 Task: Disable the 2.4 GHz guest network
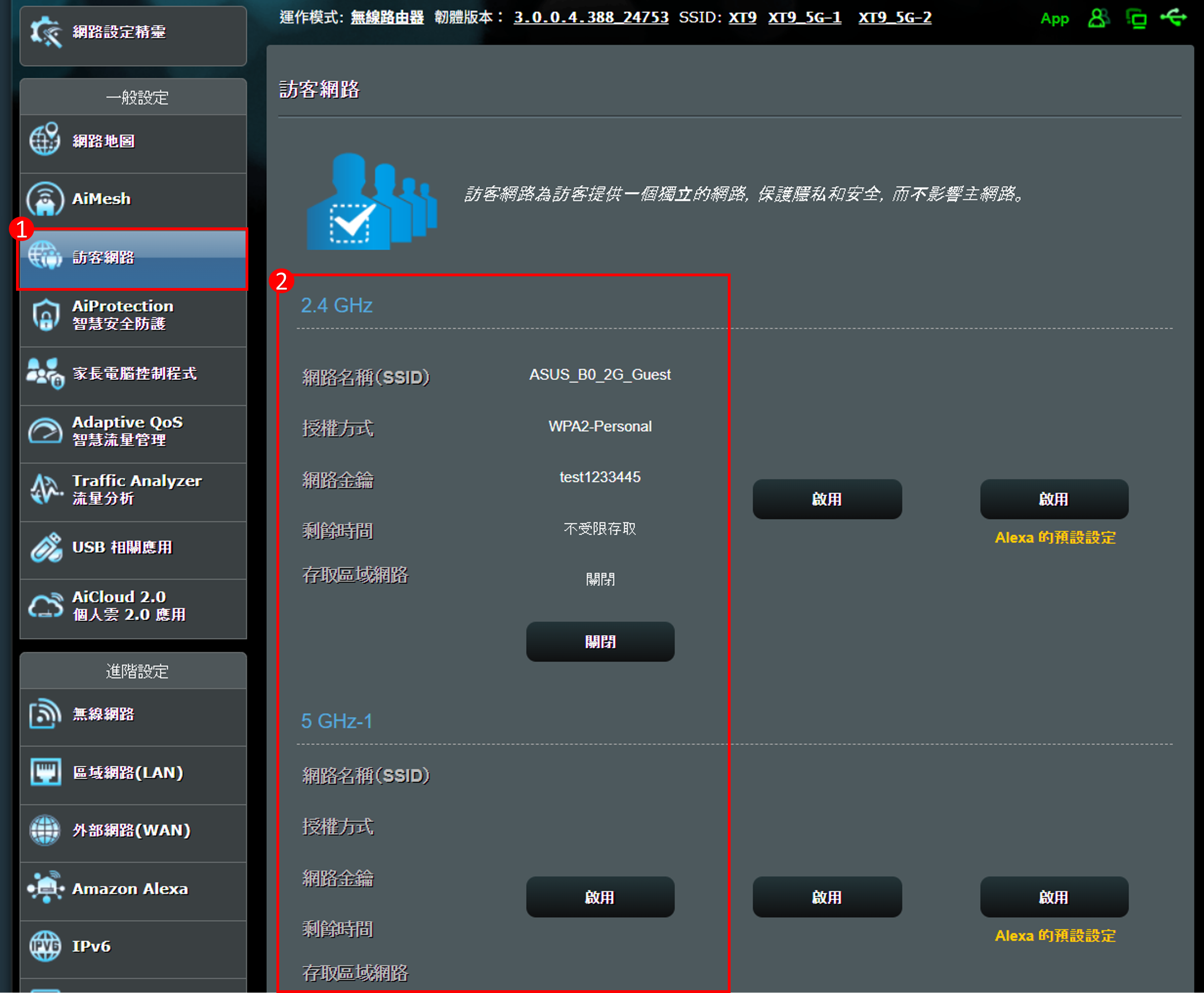(x=600, y=642)
